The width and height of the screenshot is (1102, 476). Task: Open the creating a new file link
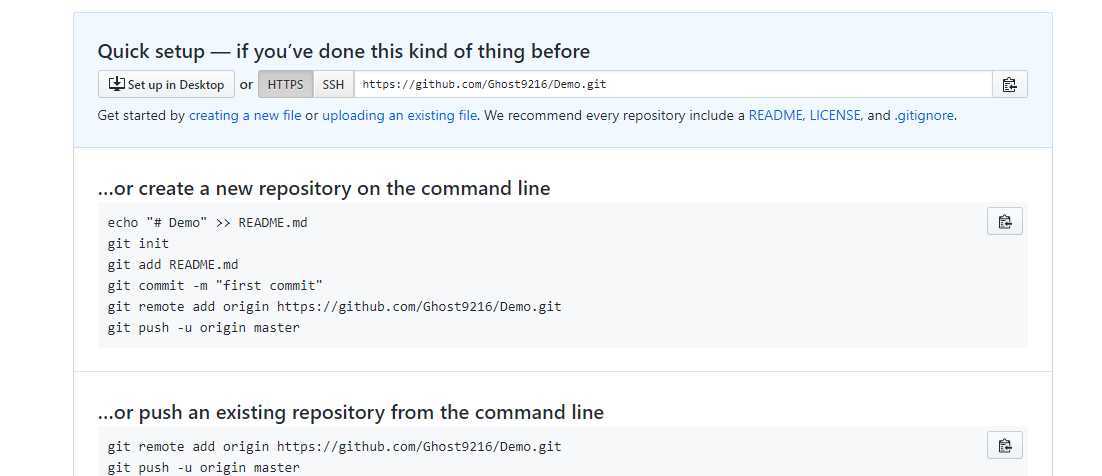click(245, 115)
